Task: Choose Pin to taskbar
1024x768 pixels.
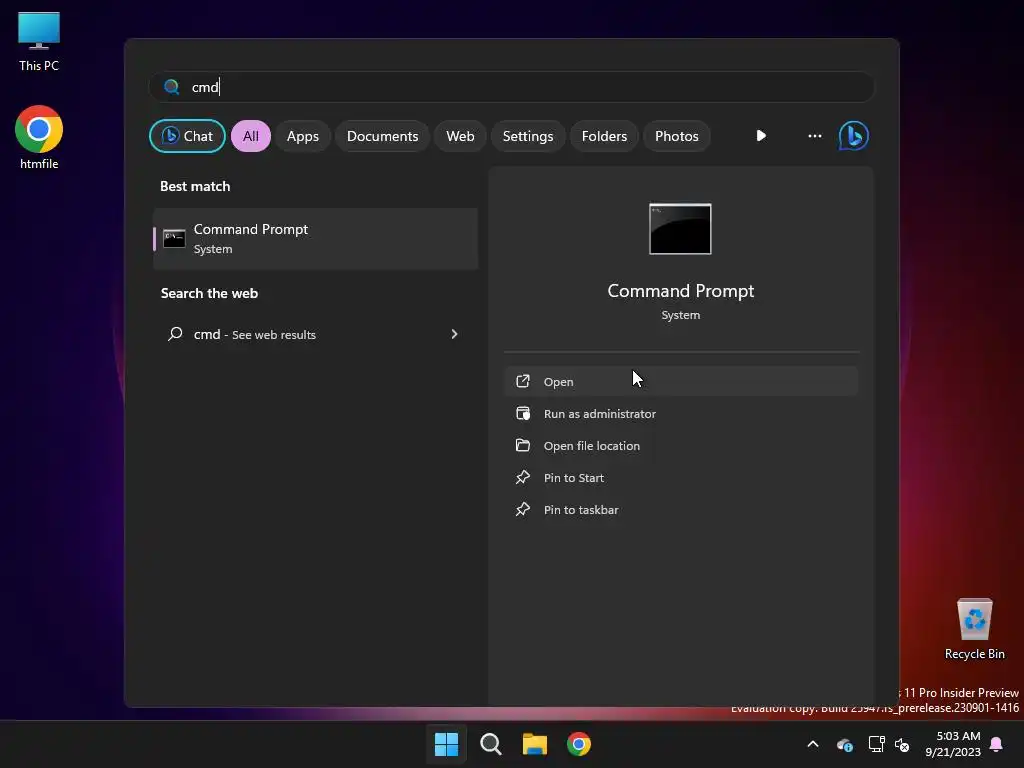Action: pos(681,509)
